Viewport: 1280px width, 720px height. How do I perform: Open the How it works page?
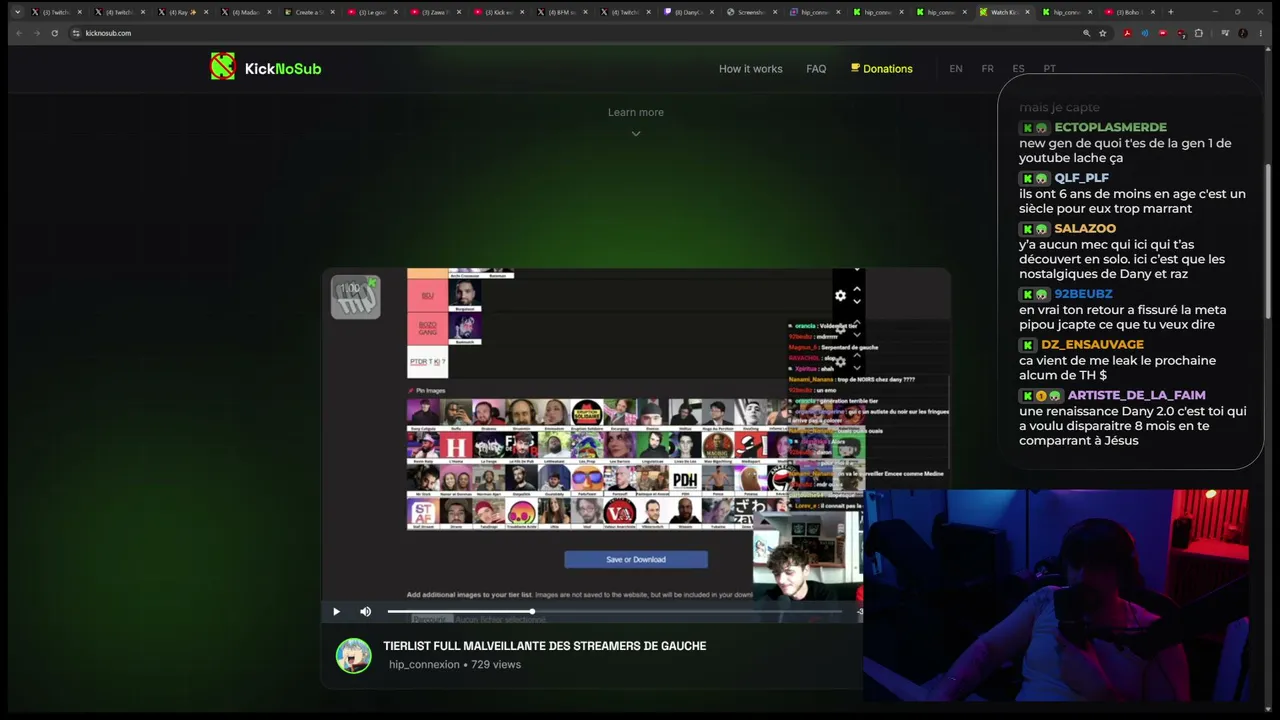pyautogui.click(x=750, y=69)
